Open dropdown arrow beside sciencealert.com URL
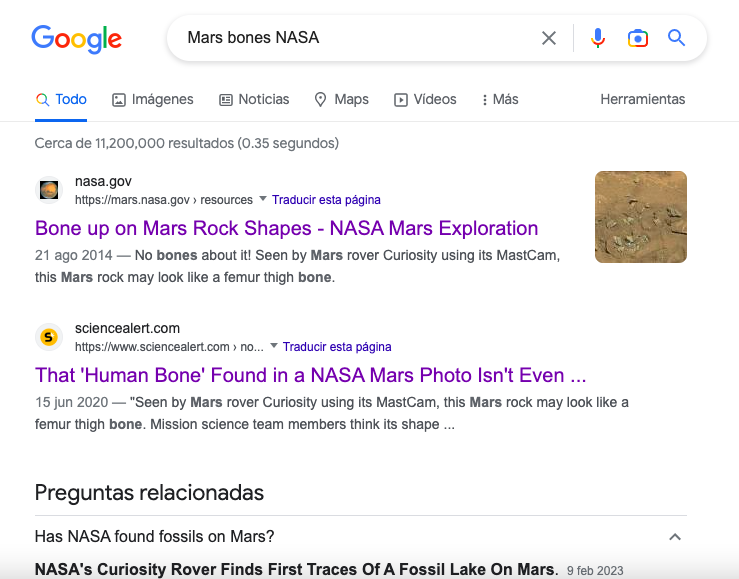 coord(274,346)
